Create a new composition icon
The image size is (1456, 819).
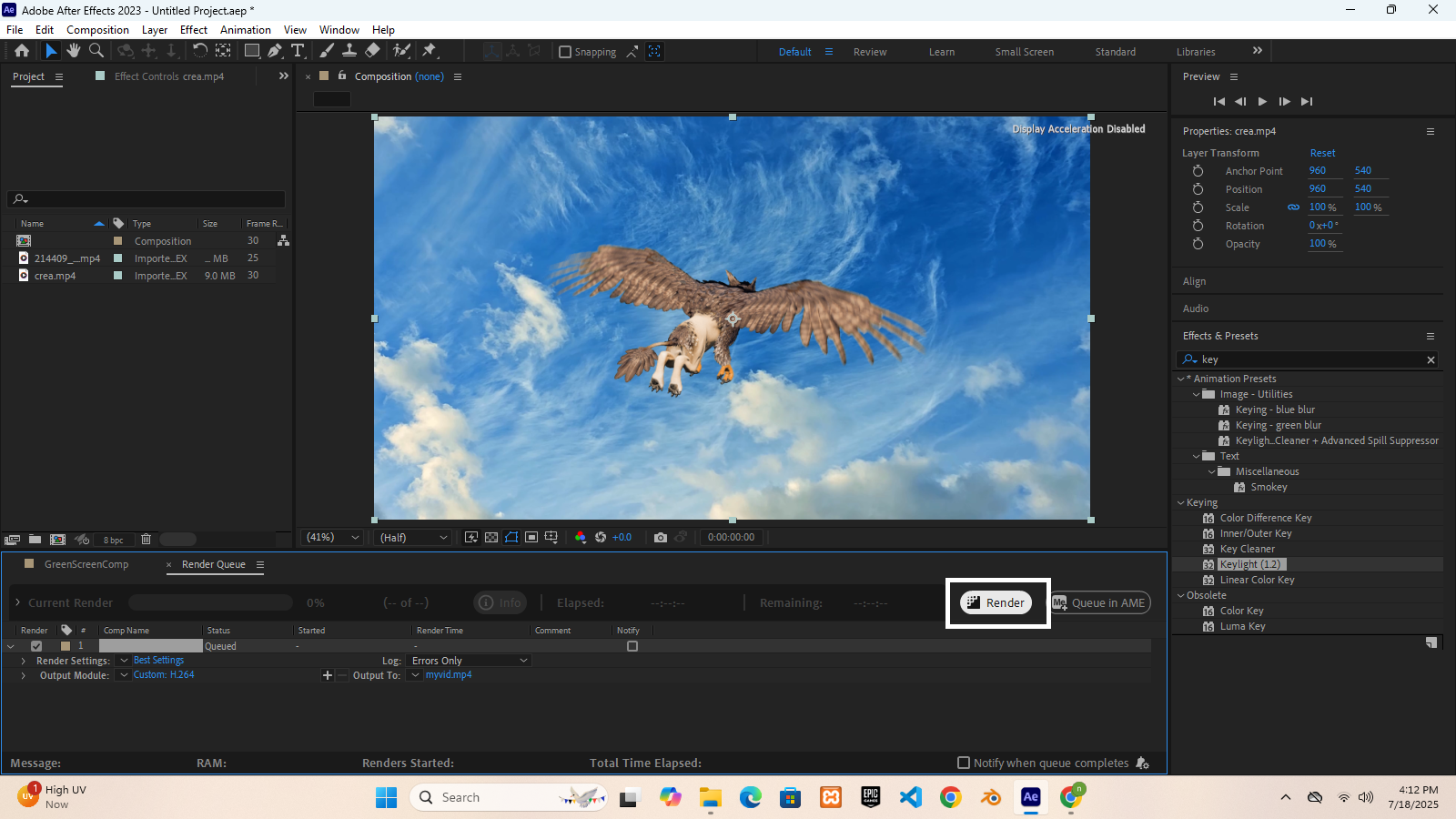point(57,540)
